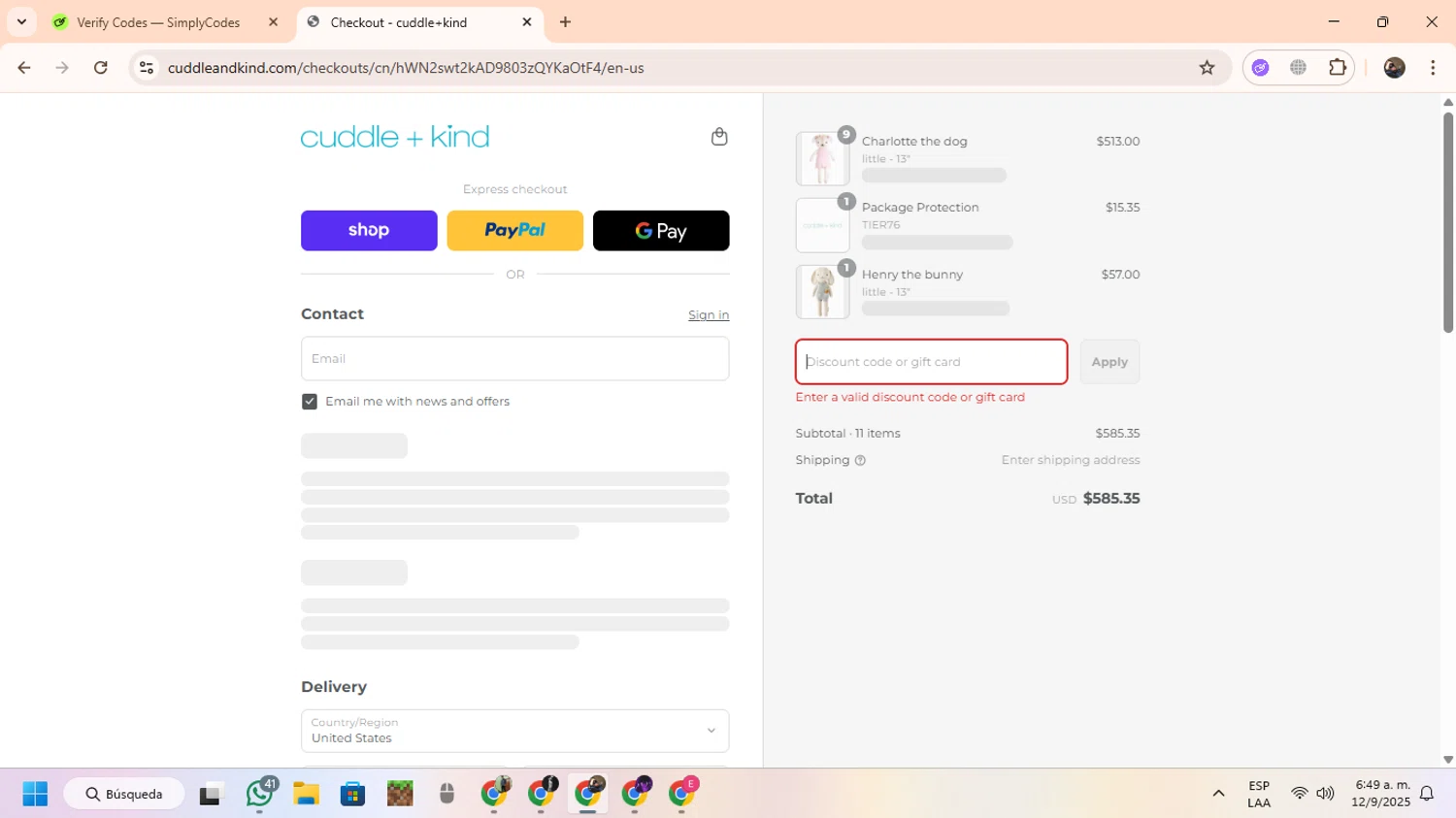The image size is (1456, 818).
Task: Go back to the previous page
Action: click(24, 68)
